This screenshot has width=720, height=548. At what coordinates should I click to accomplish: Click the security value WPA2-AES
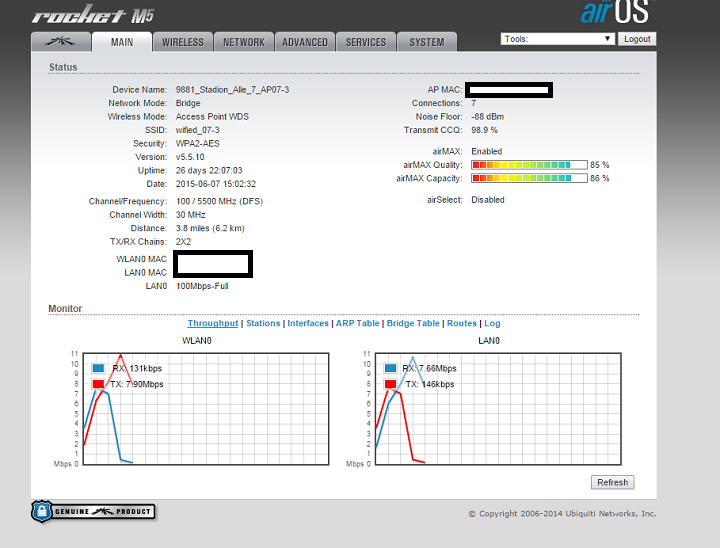pyautogui.click(x=197, y=143)
